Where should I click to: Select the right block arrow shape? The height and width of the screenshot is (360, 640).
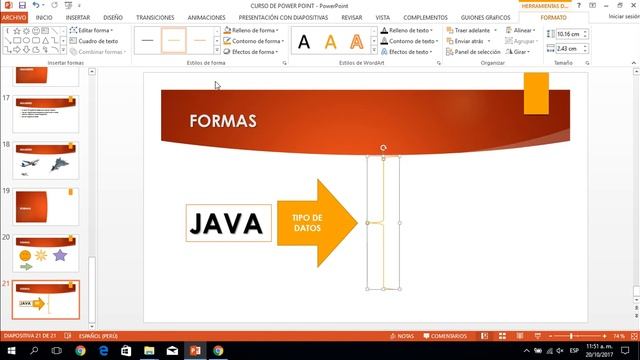[x=17, y=50]
